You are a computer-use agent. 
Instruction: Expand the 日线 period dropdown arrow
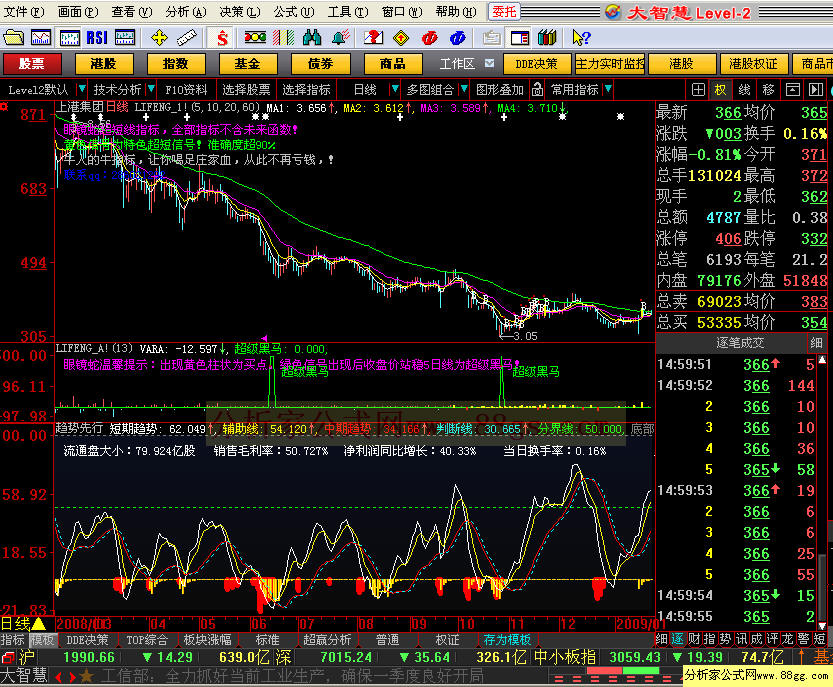point(394,89)
